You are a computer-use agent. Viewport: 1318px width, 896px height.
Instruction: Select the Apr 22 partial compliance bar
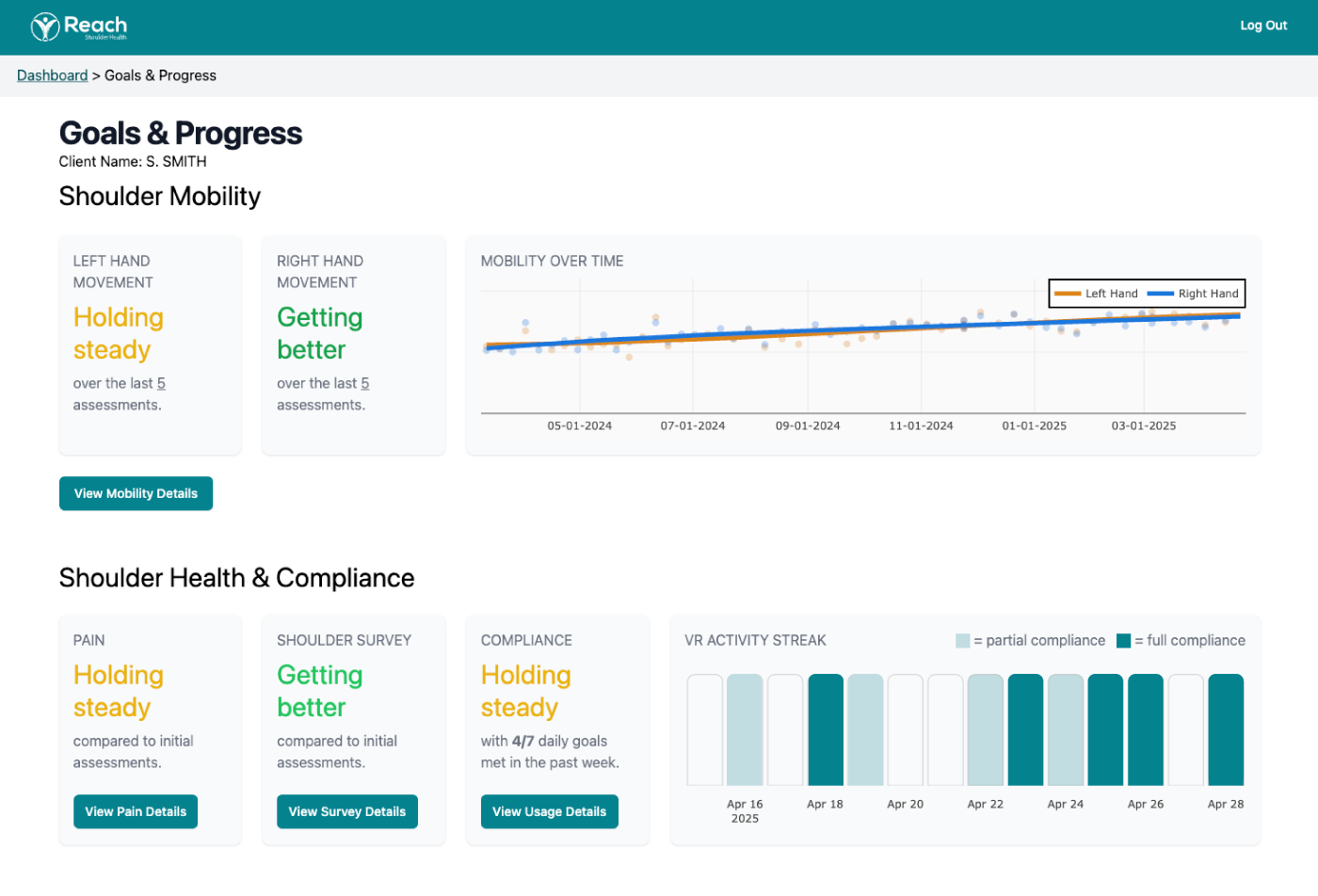[x=986, y=729]
